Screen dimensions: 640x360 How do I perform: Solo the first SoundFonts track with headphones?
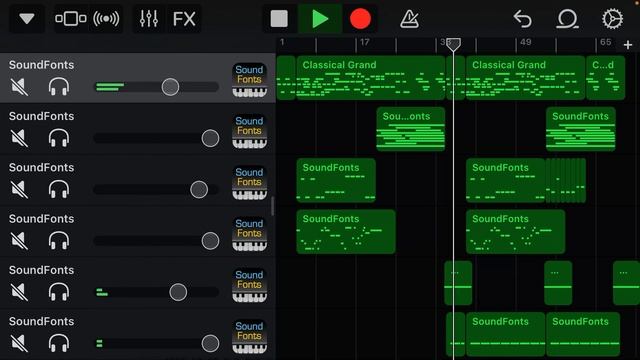click(59, 87)
